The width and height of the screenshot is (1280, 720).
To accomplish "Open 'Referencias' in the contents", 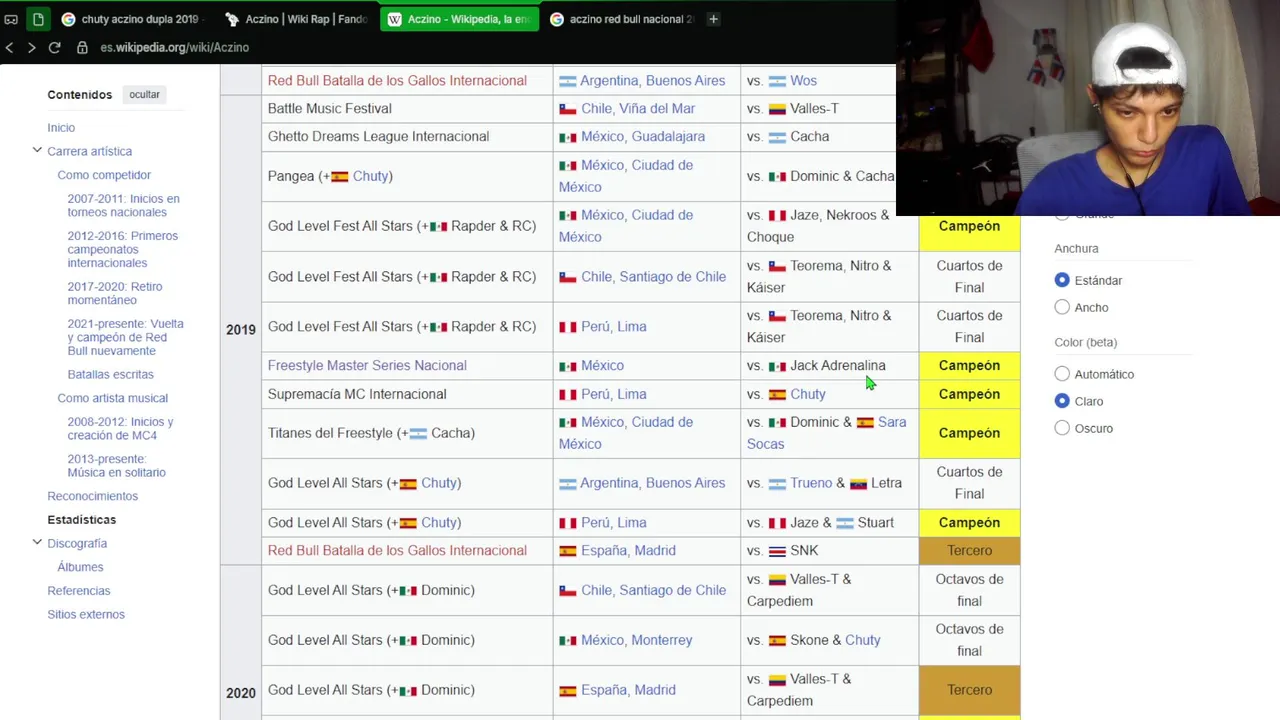I will pyautogui.click(x=79, y=591).
